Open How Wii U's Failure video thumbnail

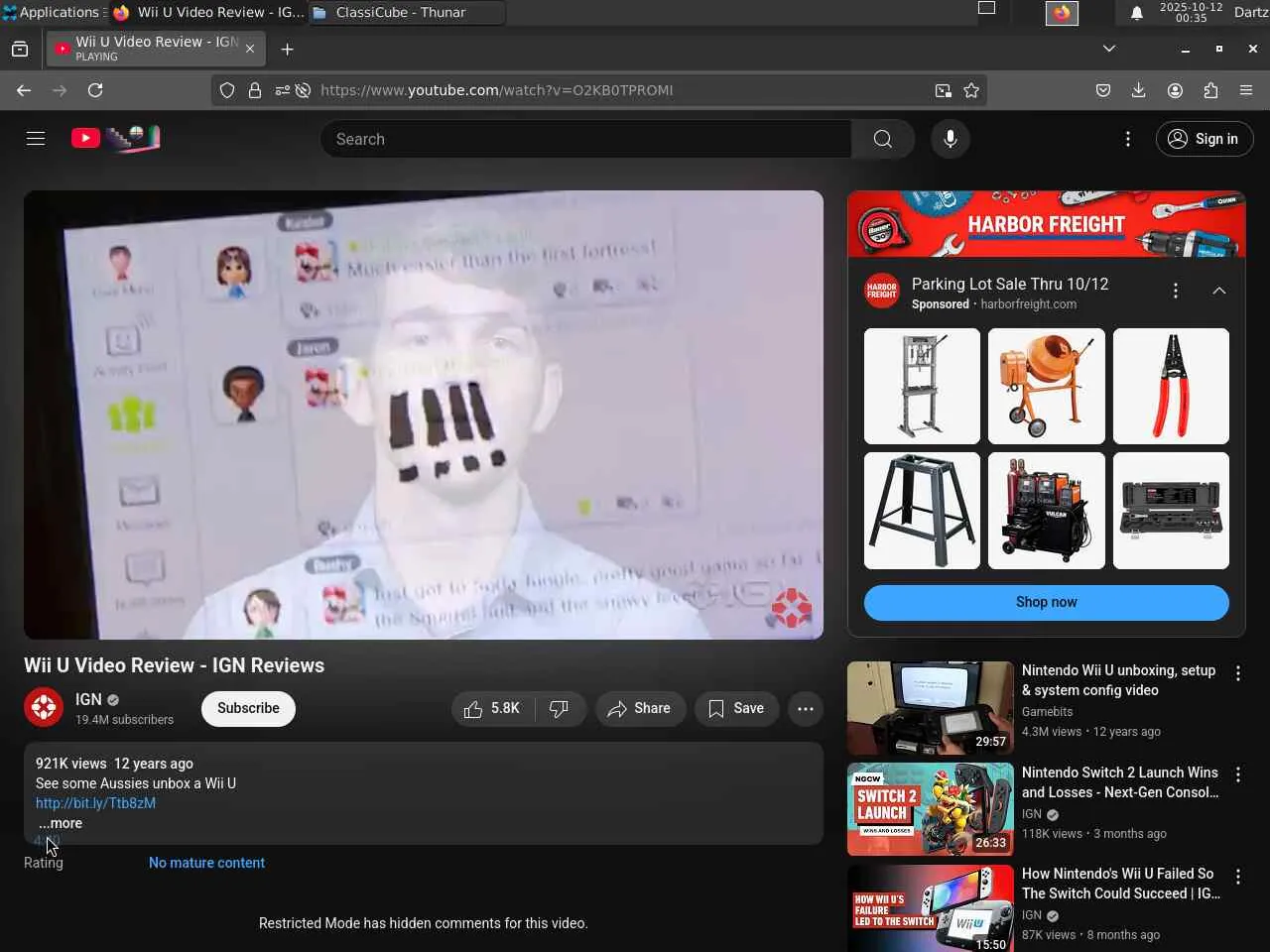[931, 908]
